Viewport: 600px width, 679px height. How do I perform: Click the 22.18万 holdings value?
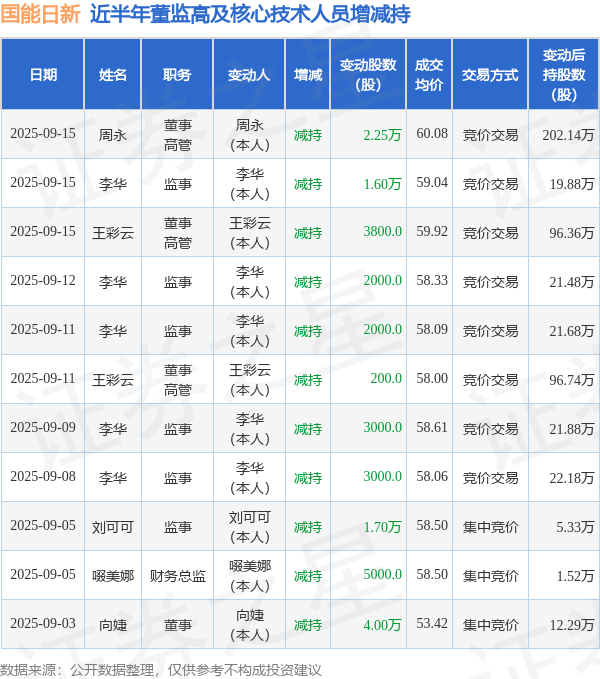pyautogui.click(x=571, y=477)
